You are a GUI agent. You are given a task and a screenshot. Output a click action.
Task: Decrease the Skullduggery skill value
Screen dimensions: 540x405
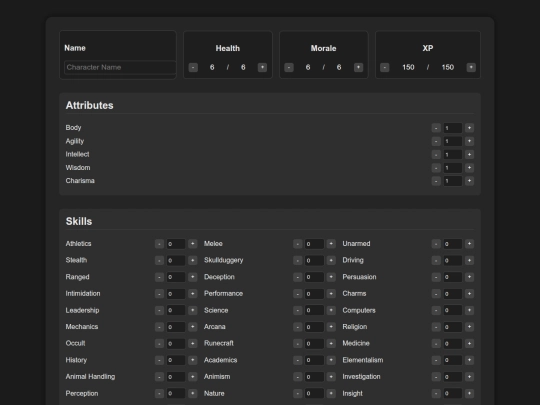click(x=298, y=260)
